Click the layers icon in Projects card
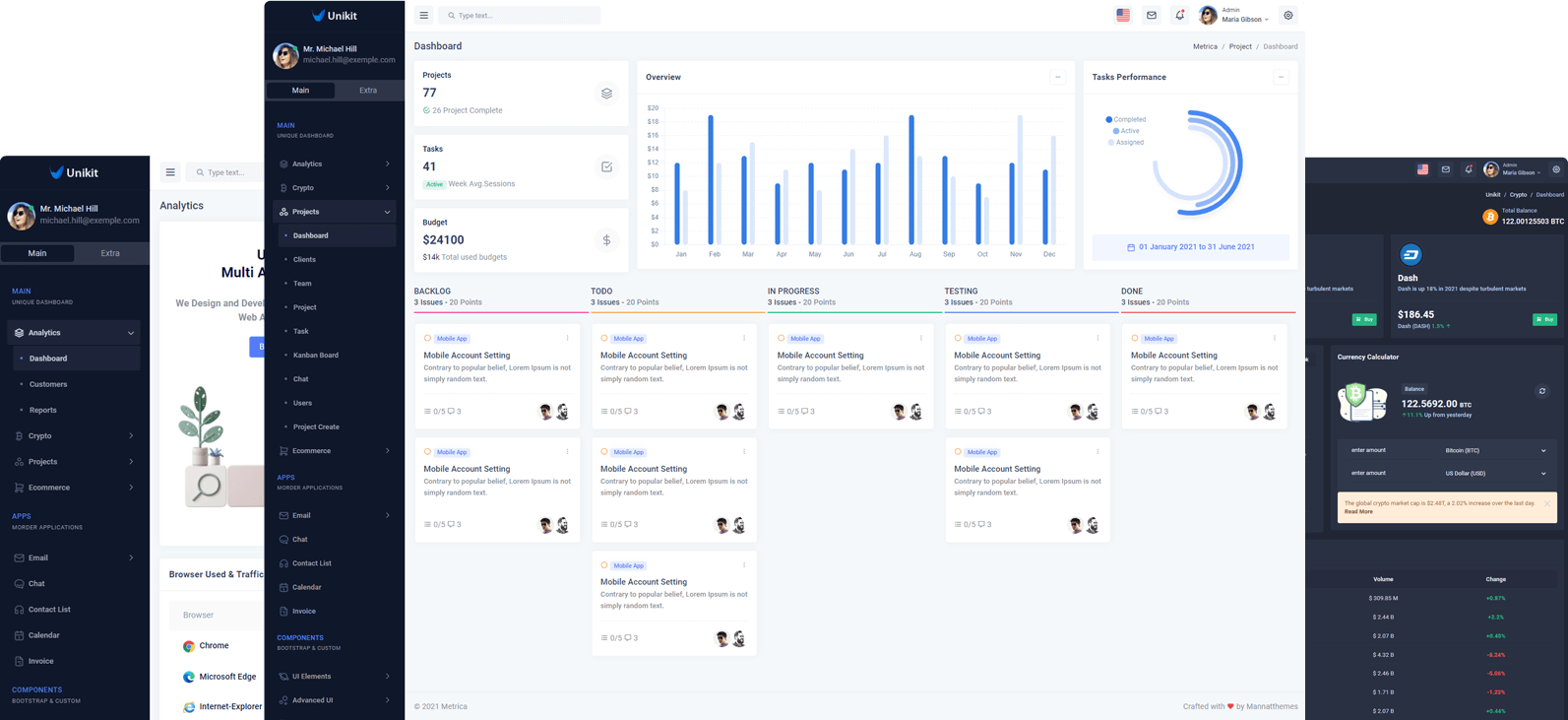Screen dimensions: 1568x720 coord(606,93)
